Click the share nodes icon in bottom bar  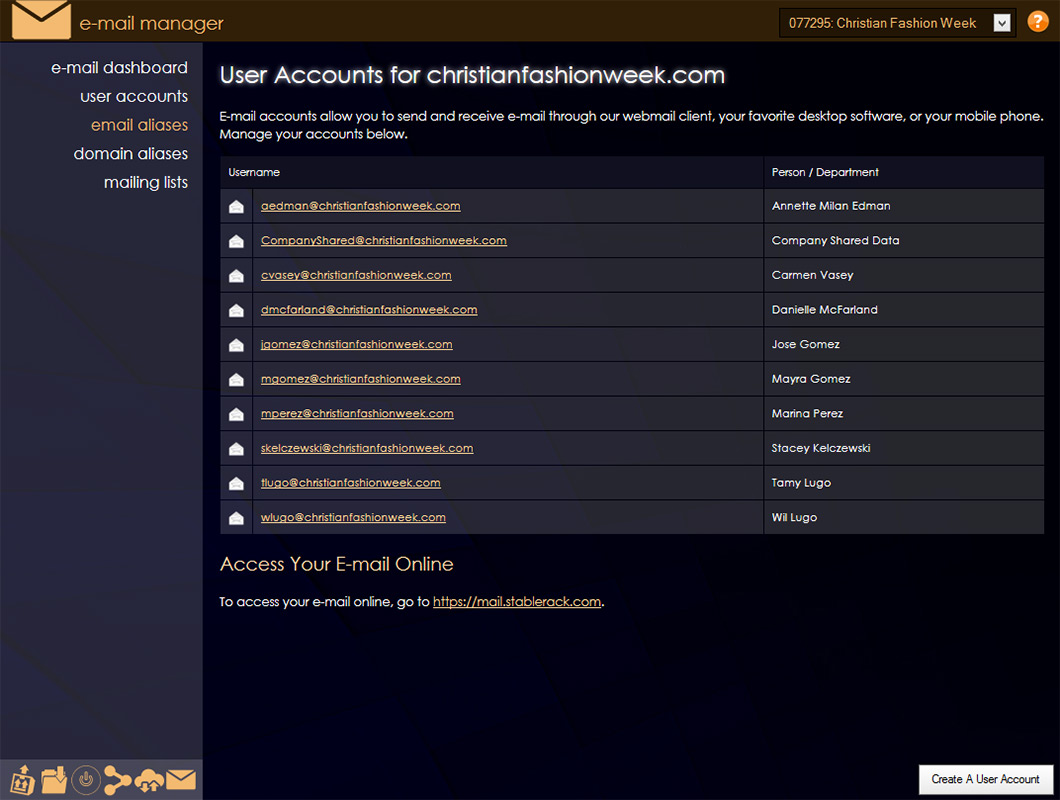(x=118, y=779)
